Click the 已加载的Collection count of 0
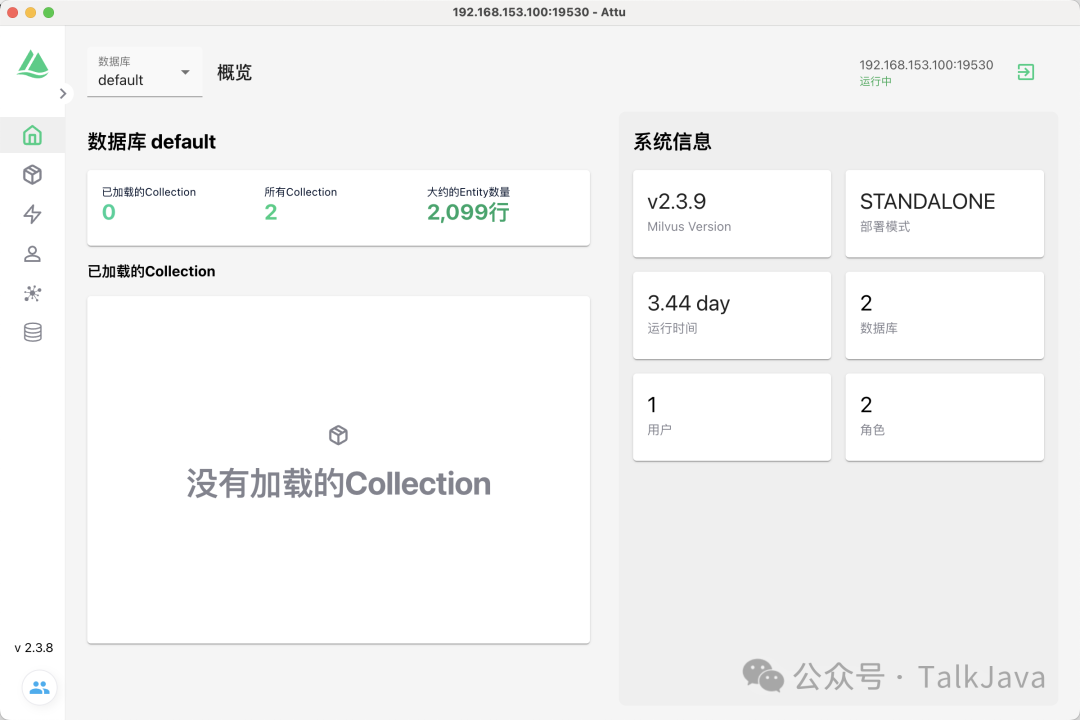Image resolution: width=1080 pixels, height=720 pixels. (108, 212)
